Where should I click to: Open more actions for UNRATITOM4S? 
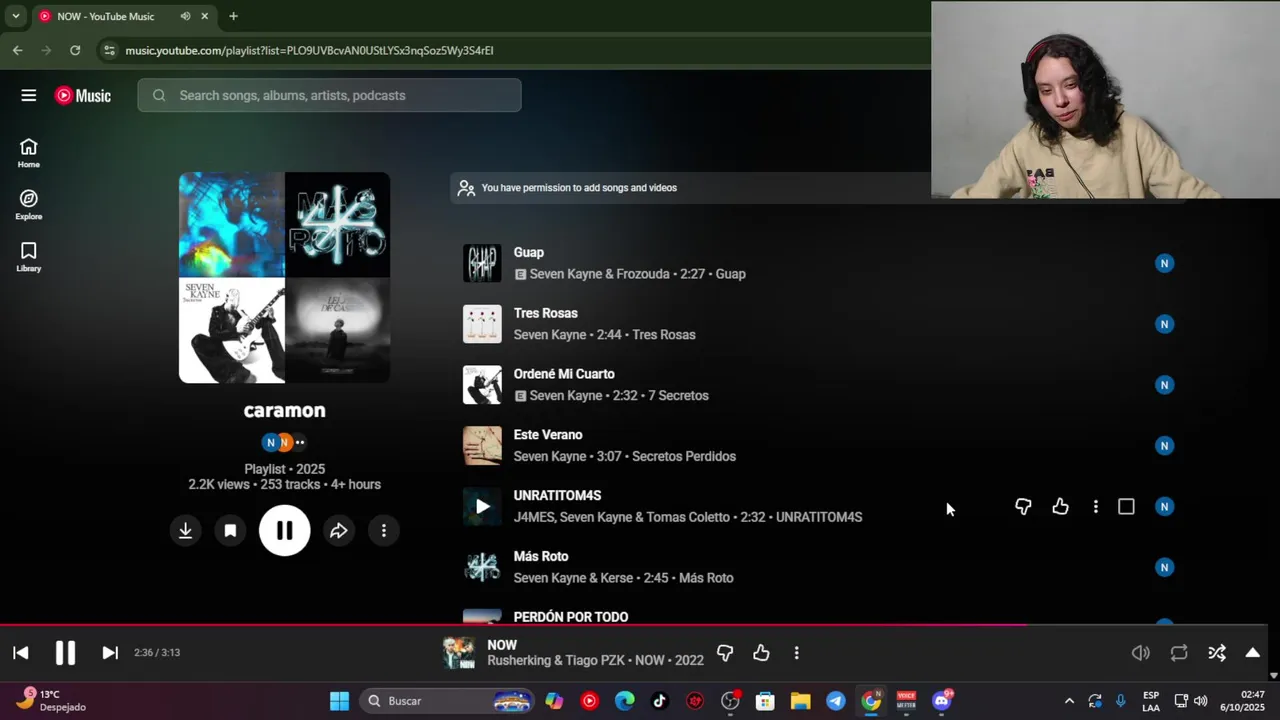1096,507
